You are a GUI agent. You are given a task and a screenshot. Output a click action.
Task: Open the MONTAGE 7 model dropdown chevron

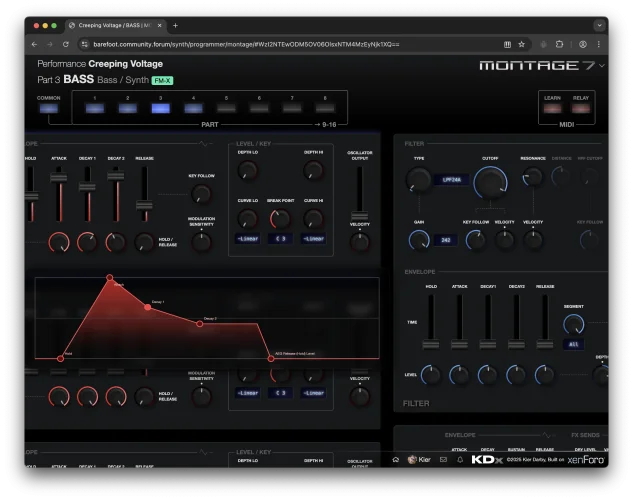tap(602, 65)
